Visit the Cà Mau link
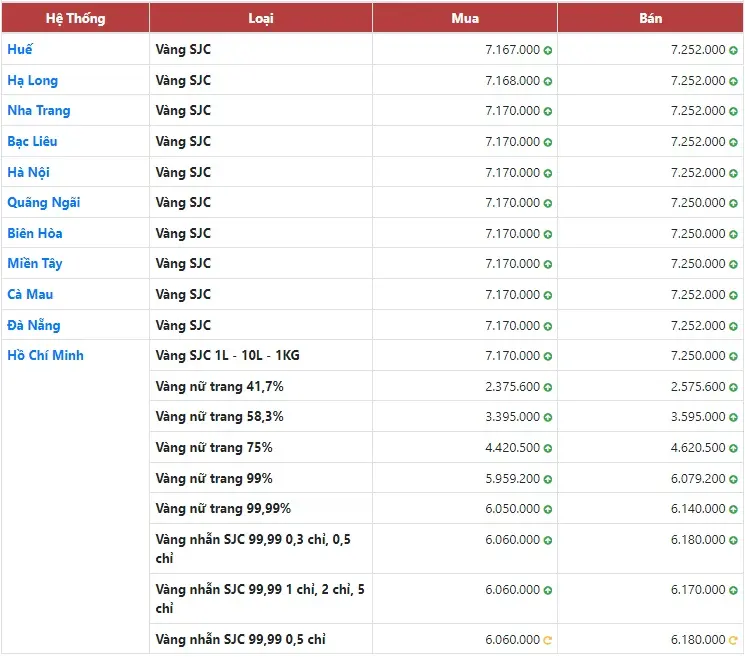The width and height of the screenshot is (745, 657). tap(30, 294)
